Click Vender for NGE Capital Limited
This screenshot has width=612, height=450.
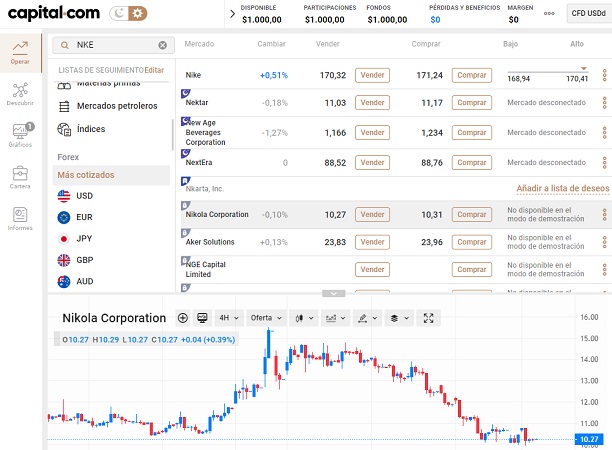pos(372,269)
